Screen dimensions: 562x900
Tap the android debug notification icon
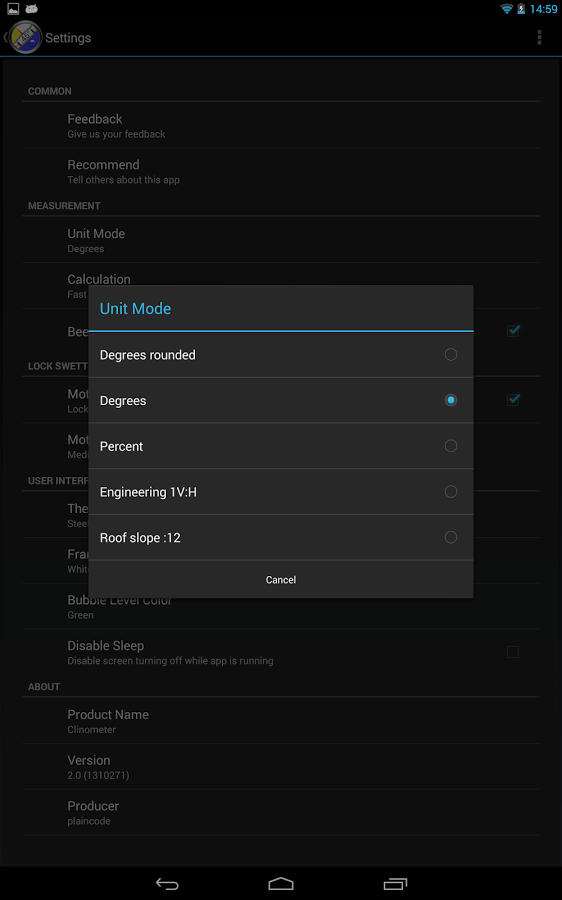[32, 9]
